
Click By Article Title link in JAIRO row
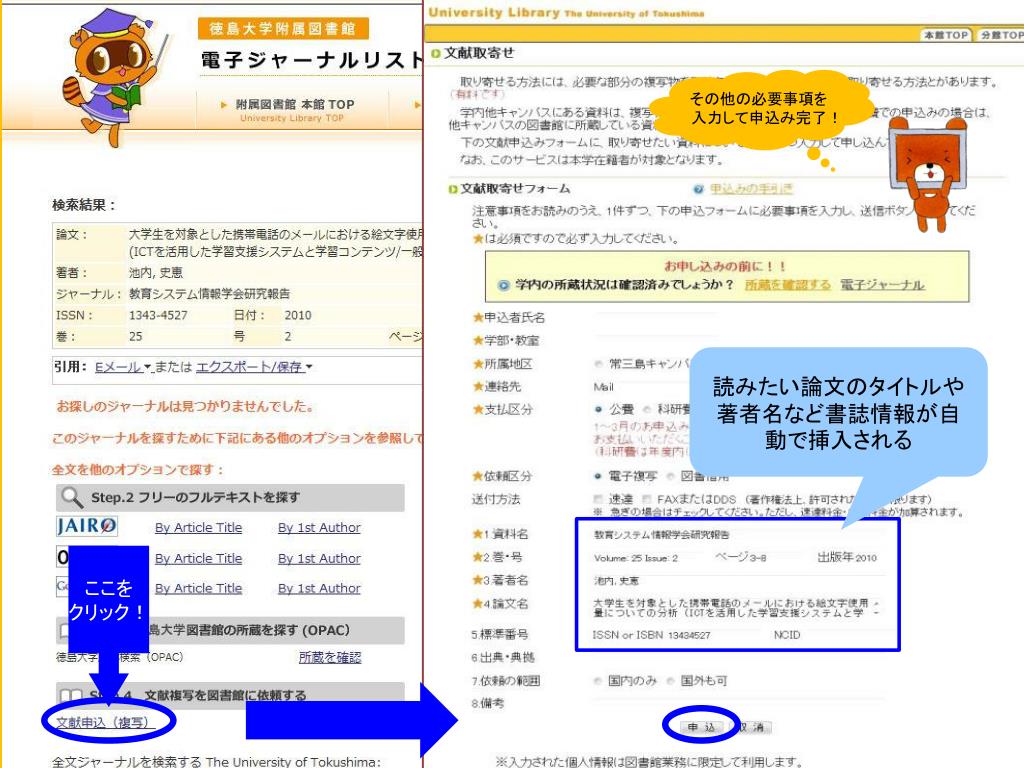click(199, 528)
